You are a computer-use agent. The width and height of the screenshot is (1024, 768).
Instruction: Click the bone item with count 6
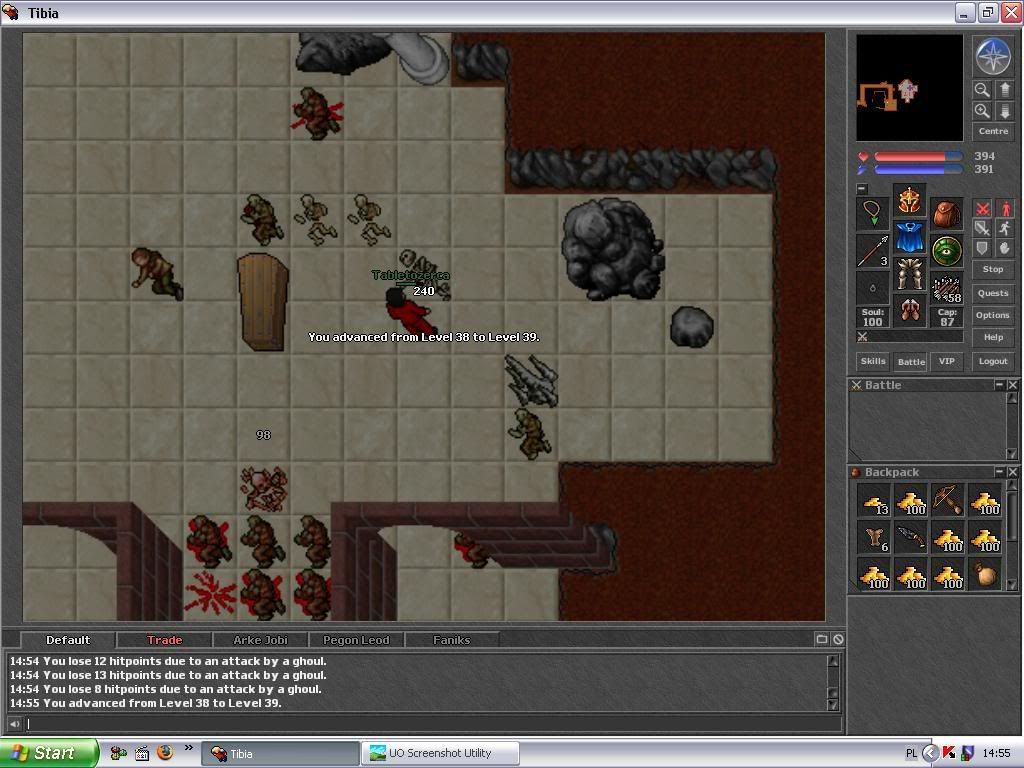pos(874,539)
